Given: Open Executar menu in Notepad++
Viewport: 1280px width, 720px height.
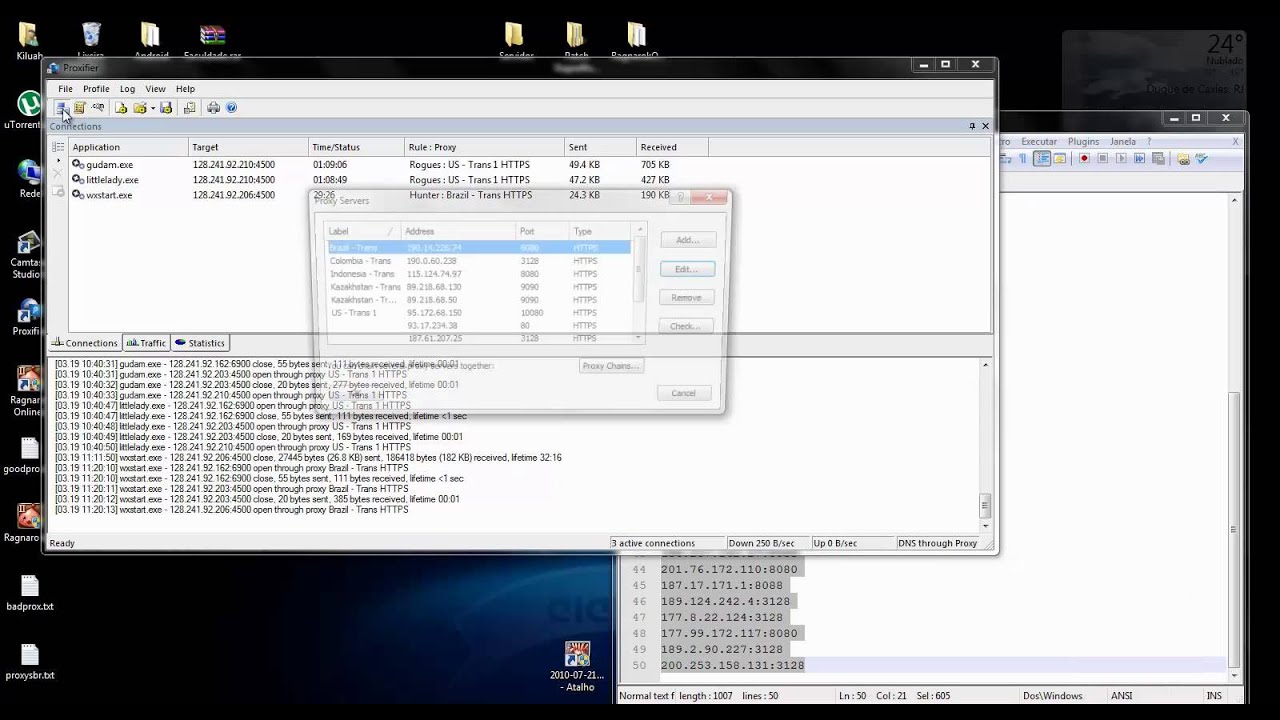Looking at the screenshot, I should tap(1039, 142).
